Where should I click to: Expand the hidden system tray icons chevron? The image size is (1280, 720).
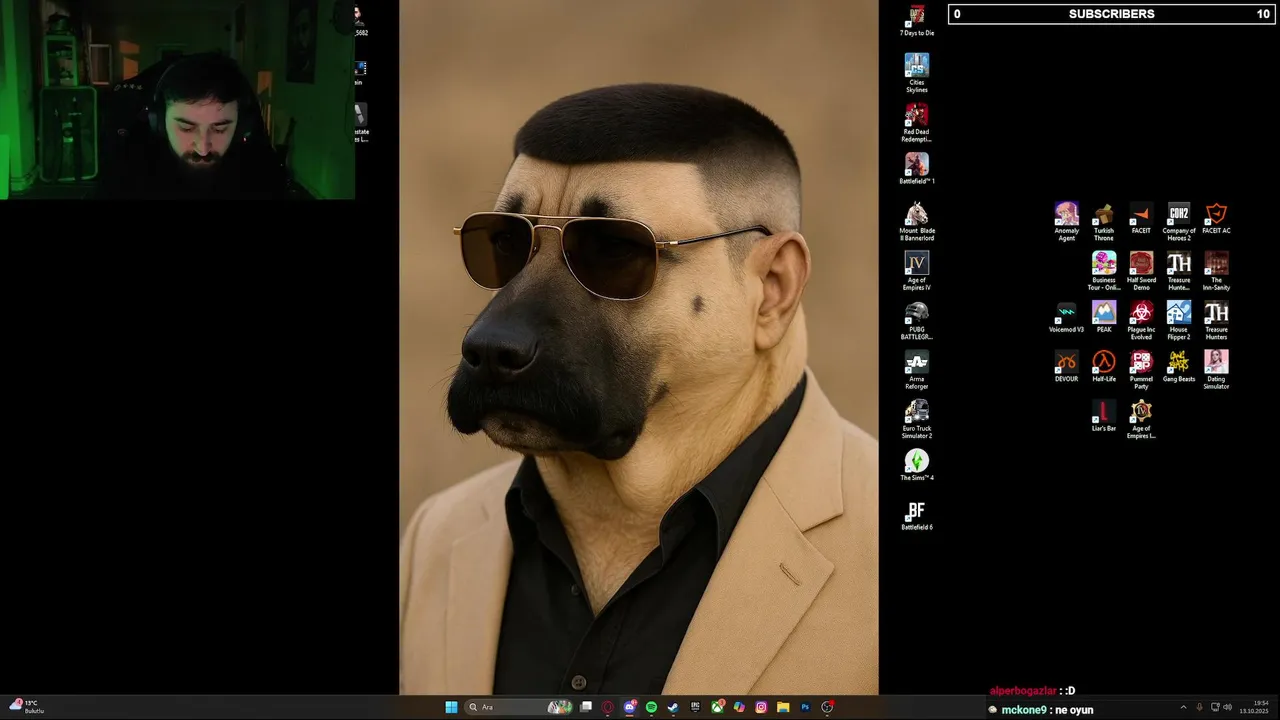pos(1184,707)
